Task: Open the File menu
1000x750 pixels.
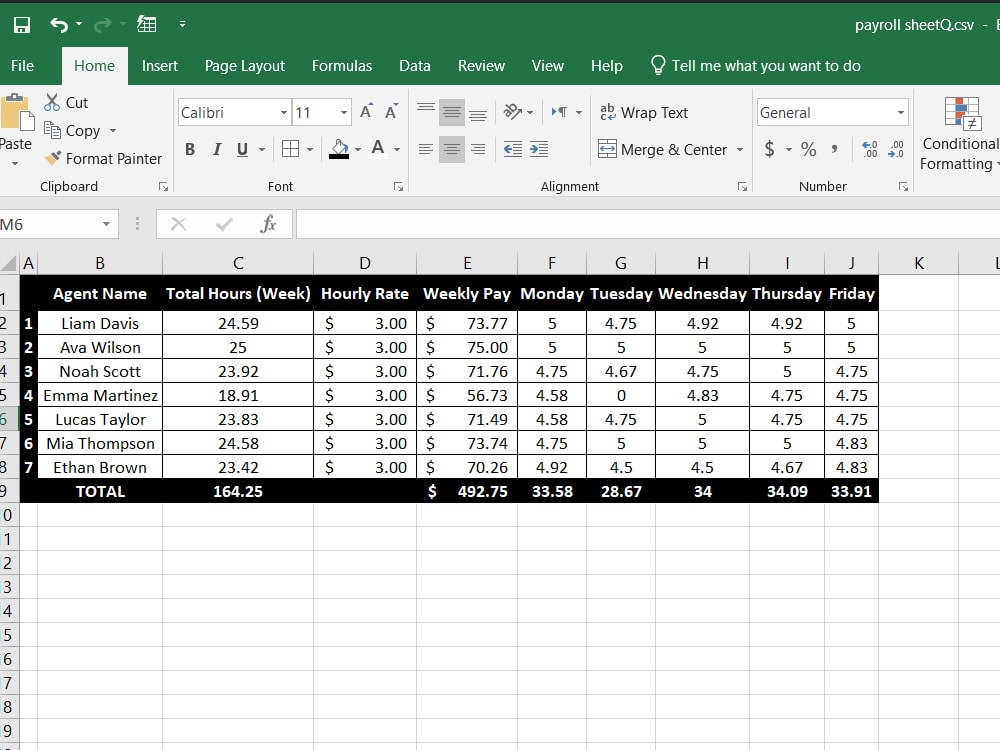Action: 22,66
